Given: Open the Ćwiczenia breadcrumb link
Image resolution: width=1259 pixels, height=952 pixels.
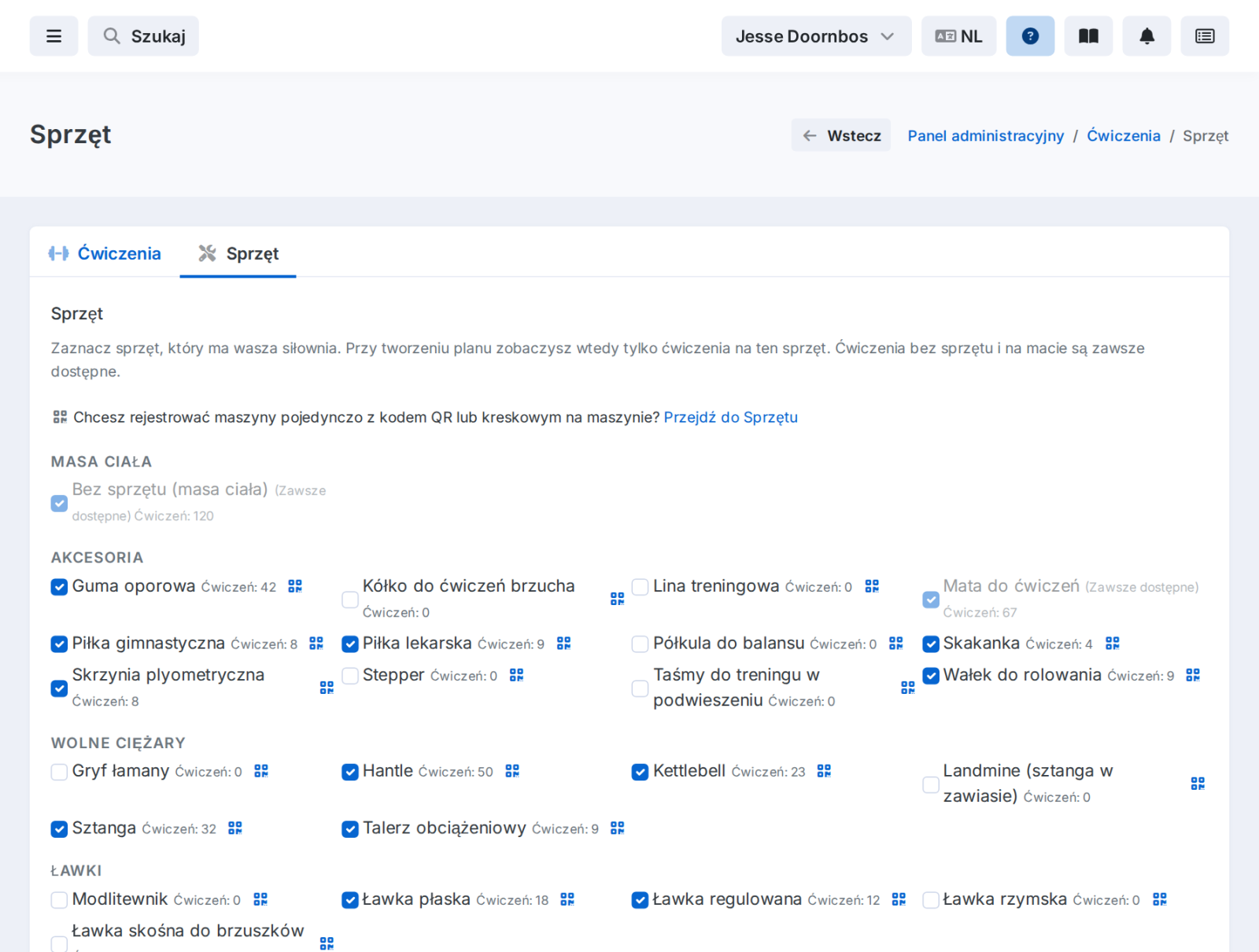Looking at the screenshot, I should (x=1124, y=135).
